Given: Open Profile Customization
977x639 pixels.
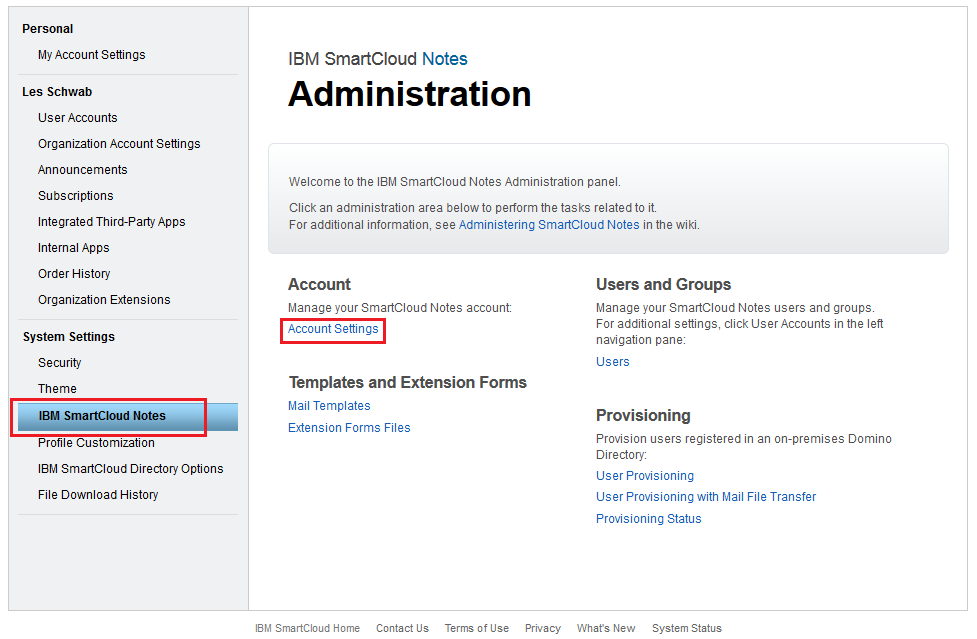Looking at the screenshot, I should pos(96,443).
